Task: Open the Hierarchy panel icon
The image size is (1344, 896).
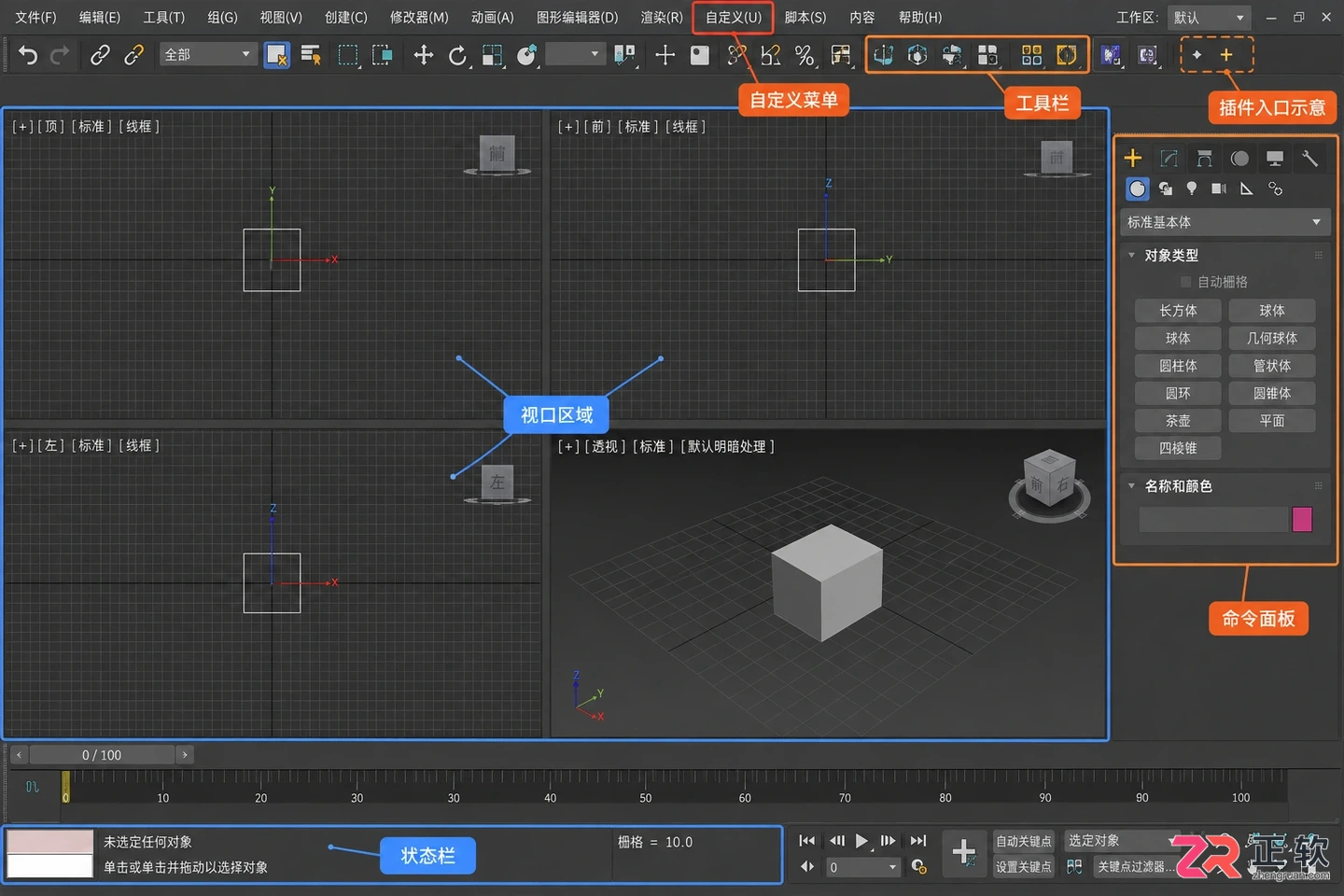Action: [1204, 159]
